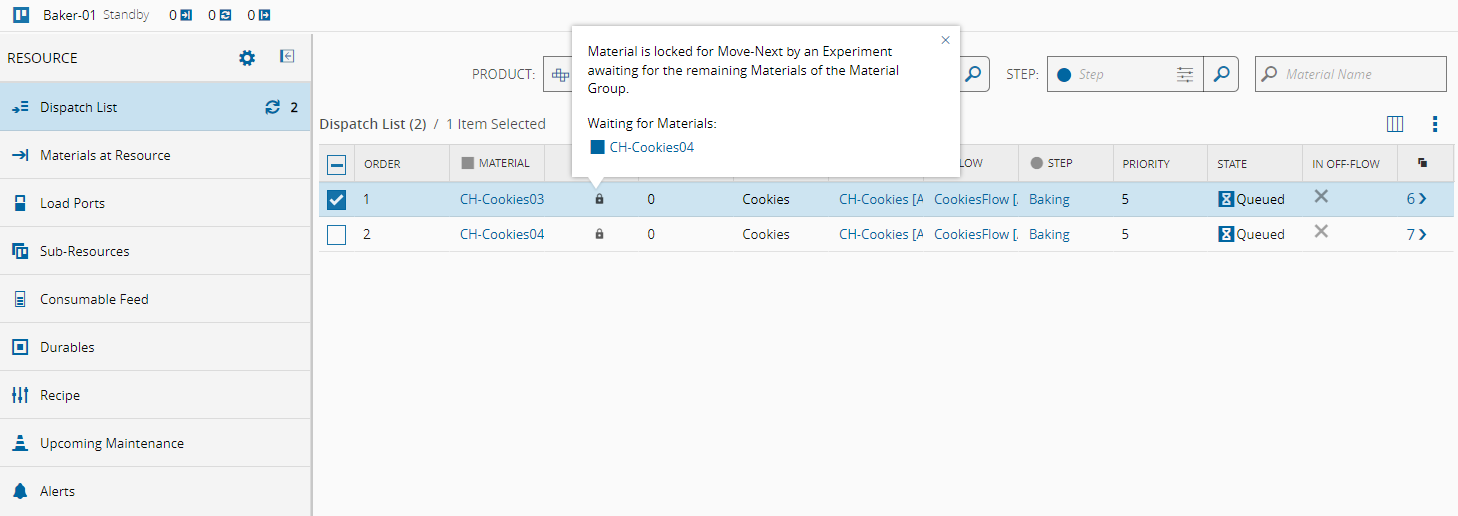This screenshot has height=516, width=1458.
Task: Toggle the select-all header checkbox
Action: [x=337, y=164]
